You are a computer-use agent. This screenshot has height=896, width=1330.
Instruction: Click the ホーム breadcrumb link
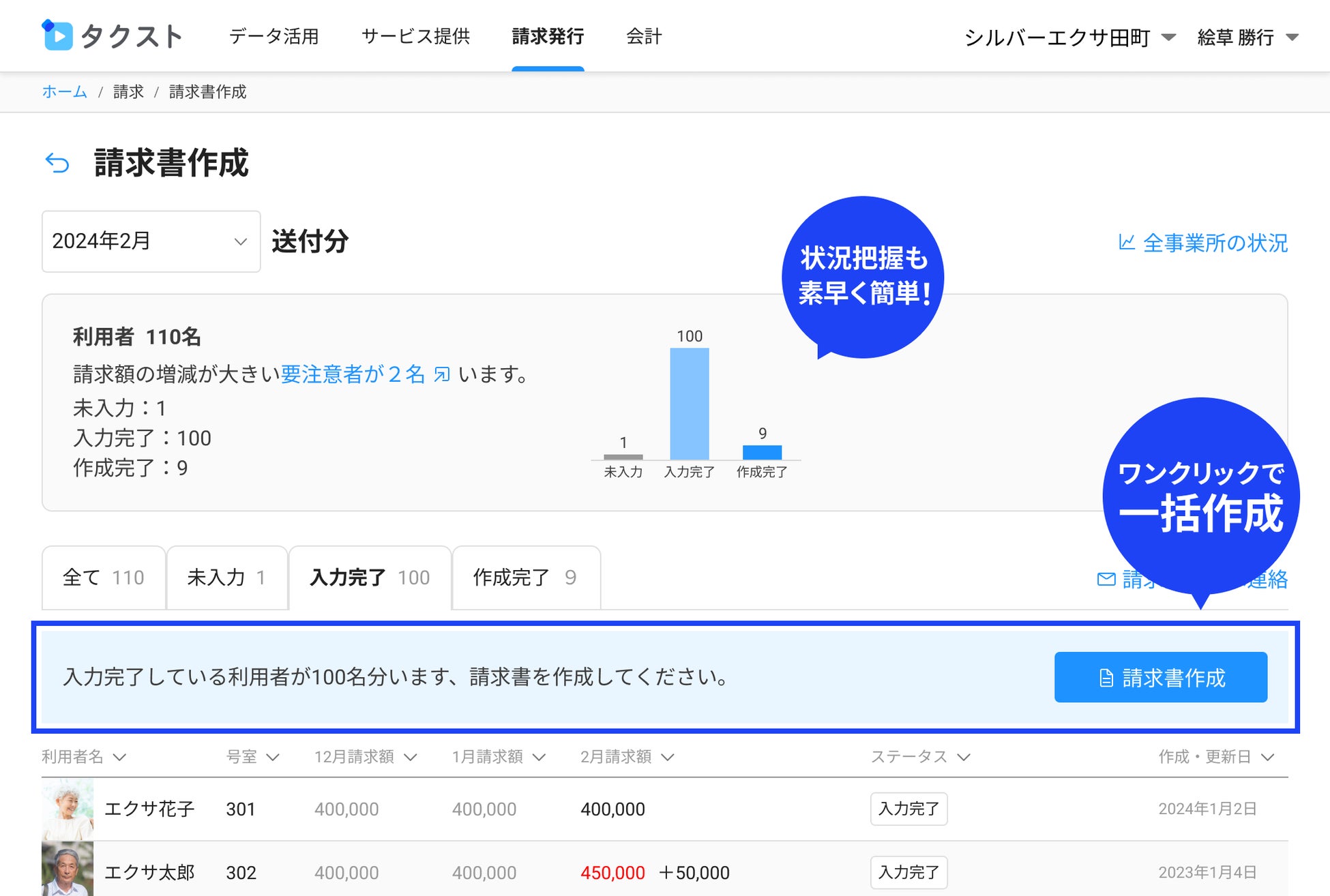(x=65, y=92)
